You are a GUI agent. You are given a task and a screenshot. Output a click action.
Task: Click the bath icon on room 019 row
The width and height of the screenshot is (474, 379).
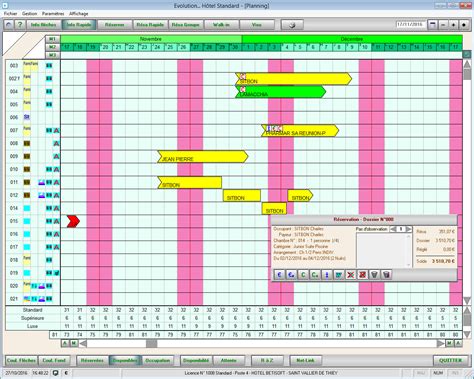tap(56, 273)
